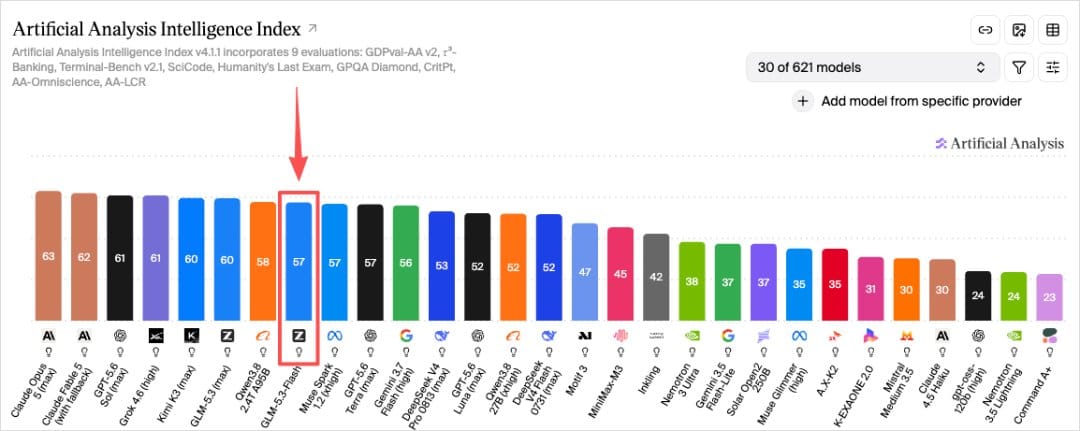Viewport: 1080px width, 431px height.
Task: Click the Google logo under Gemini 3.7 Flash
Action: point(406,335)
